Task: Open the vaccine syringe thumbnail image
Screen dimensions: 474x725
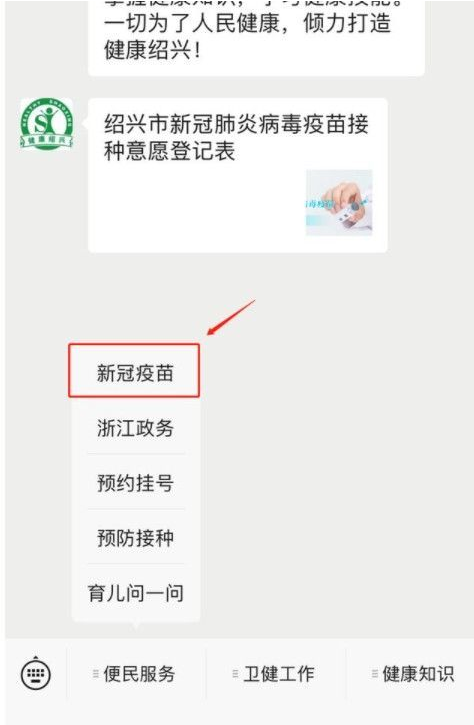Action: (339, 202)
